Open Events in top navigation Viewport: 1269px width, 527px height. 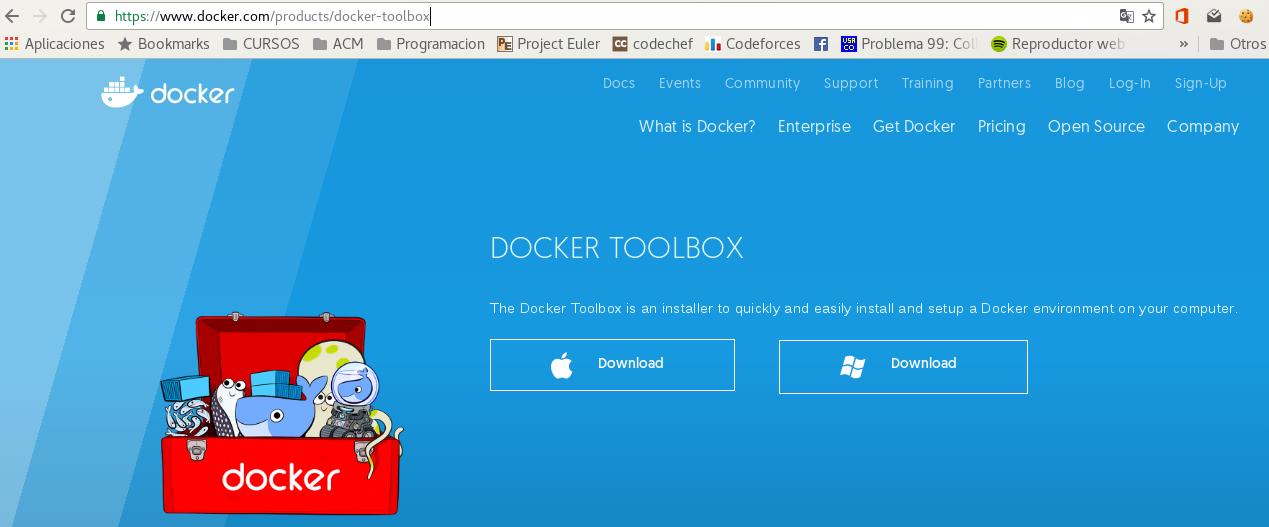680,83
